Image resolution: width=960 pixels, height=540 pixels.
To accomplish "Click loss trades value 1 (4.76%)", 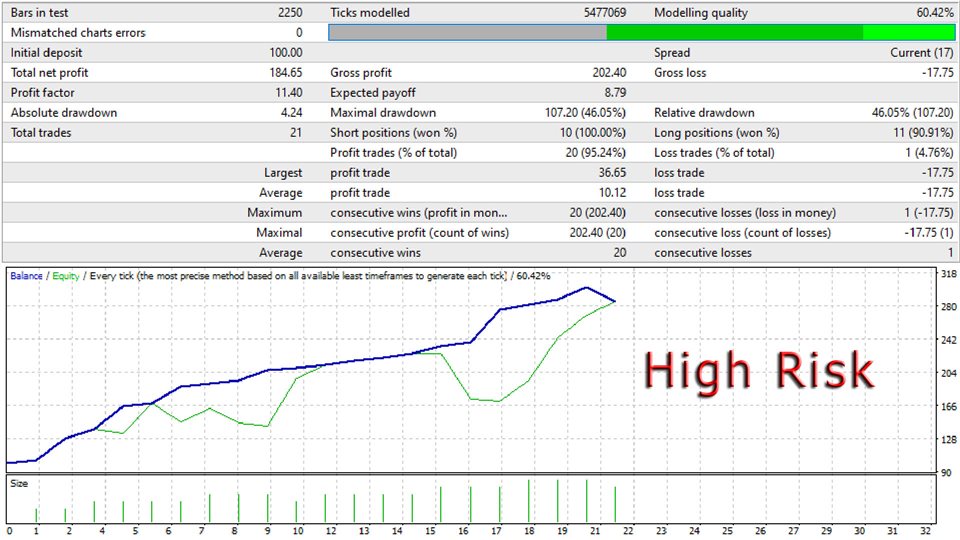I will [x=929, y=152].
